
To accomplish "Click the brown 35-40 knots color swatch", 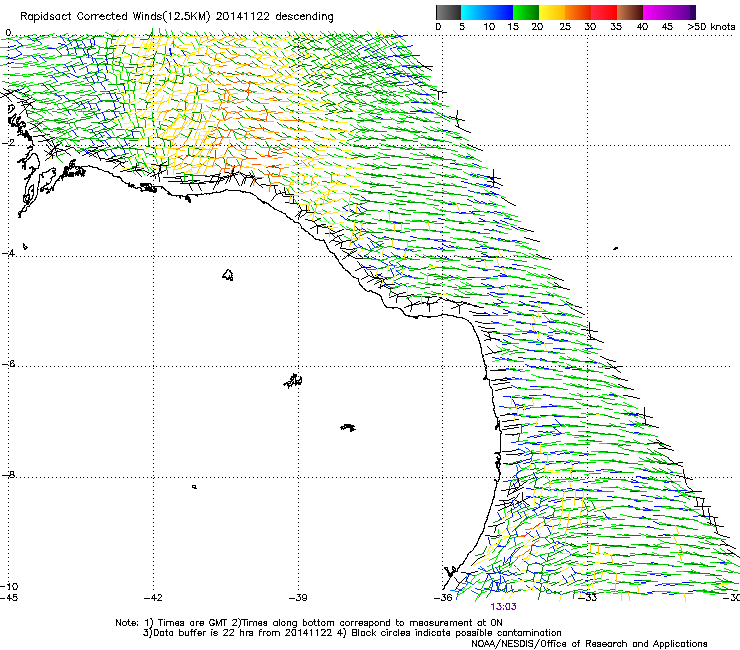I will pos(630,12).
